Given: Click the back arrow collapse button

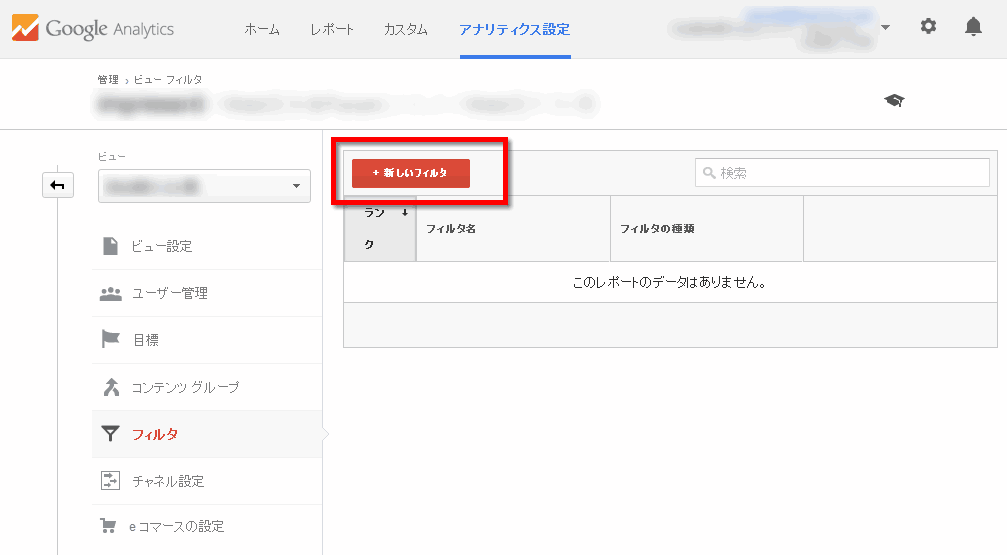Looking at the screenshot, I should pos(58,185).
